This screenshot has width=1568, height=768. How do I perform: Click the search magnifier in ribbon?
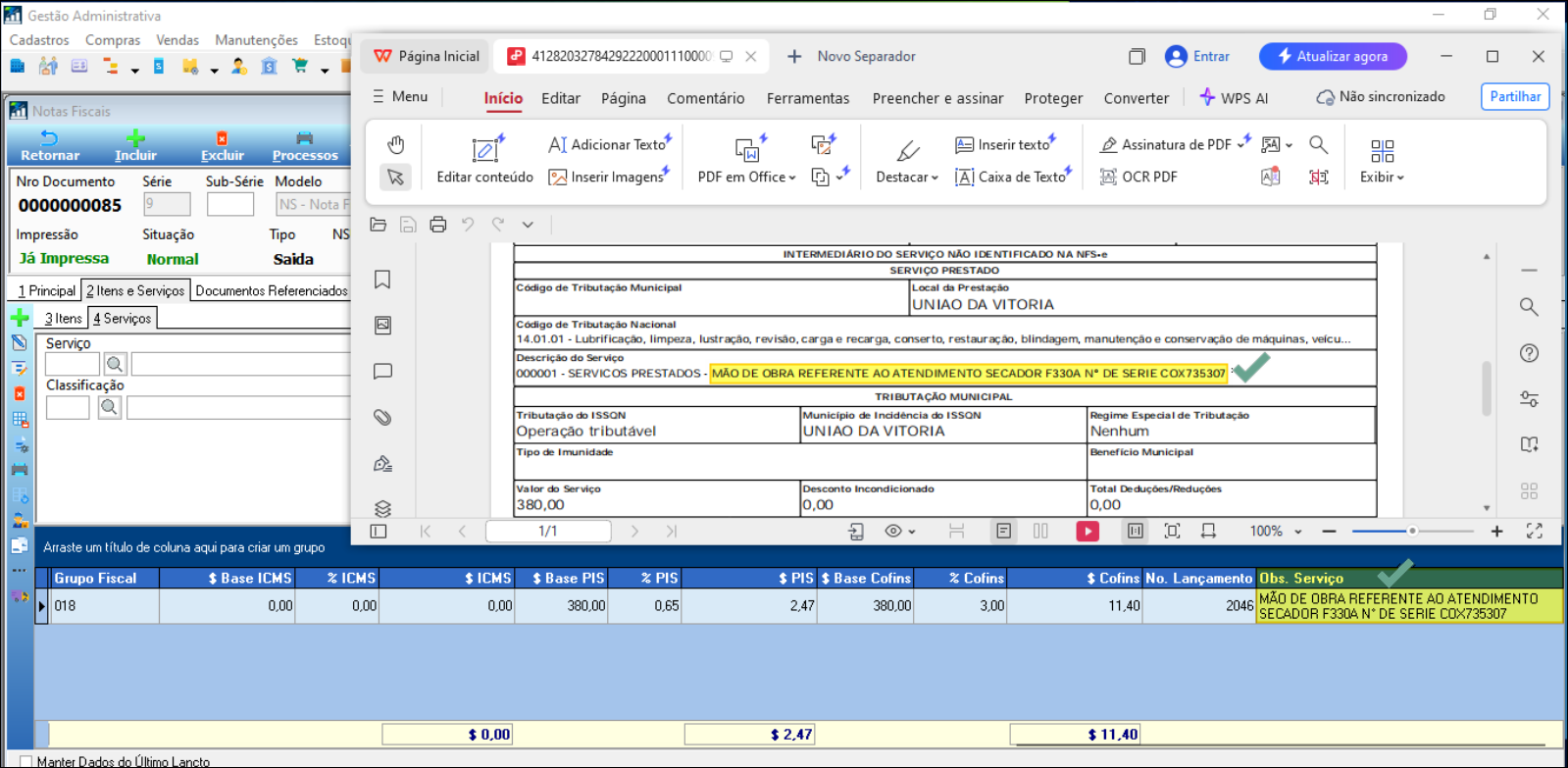1319,145
